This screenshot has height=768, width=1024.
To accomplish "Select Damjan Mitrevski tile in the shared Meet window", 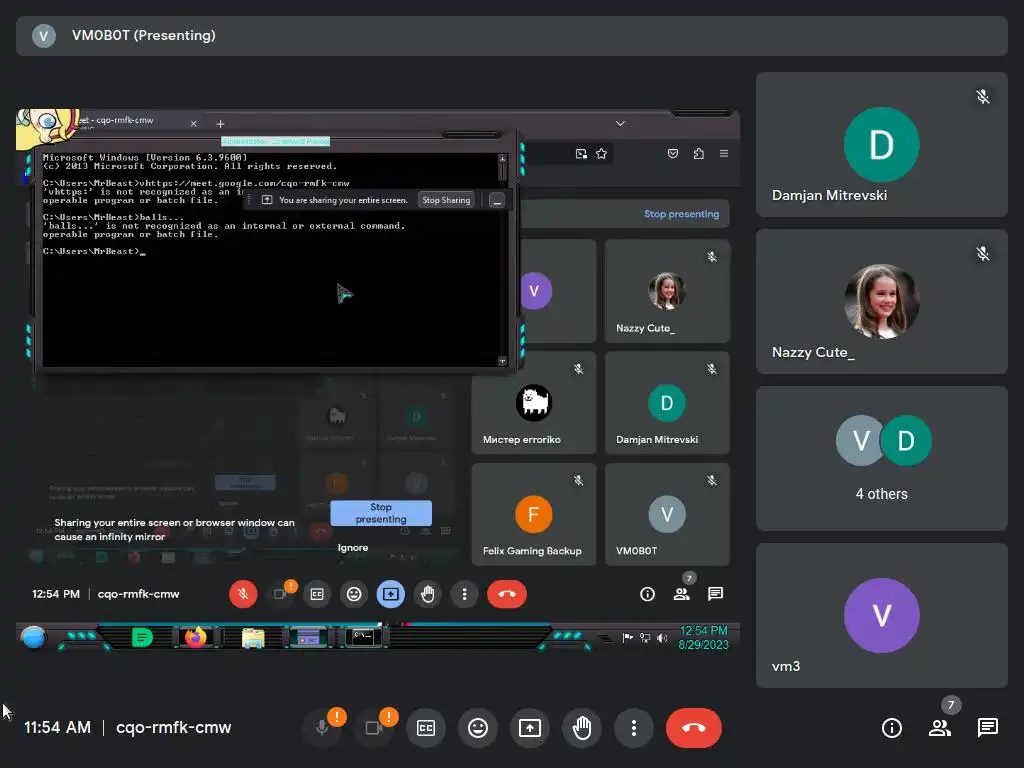I will coord(667,403).
